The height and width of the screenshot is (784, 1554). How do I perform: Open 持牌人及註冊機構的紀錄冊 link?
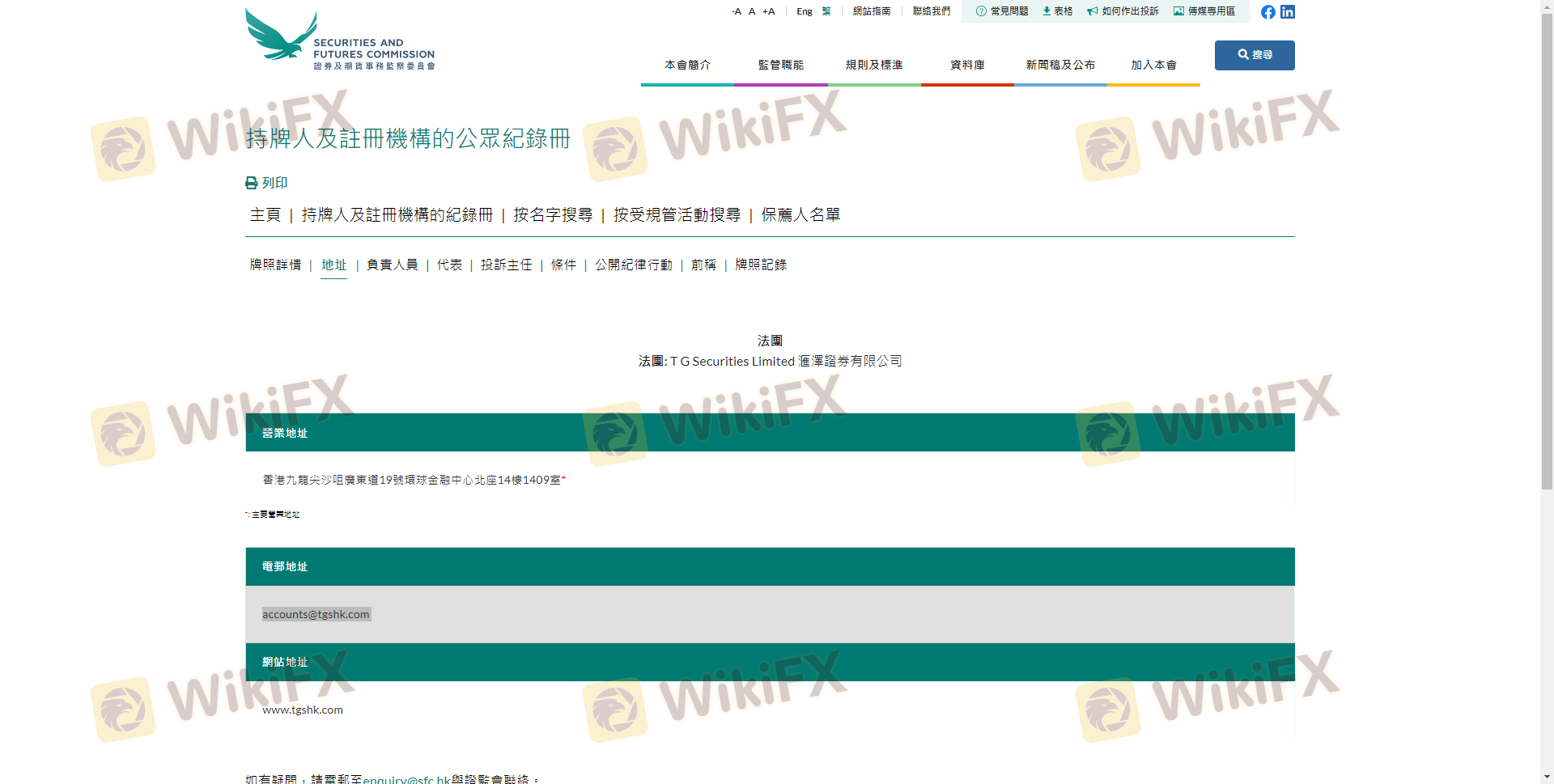pyautogui.click(x=397, y=214)
